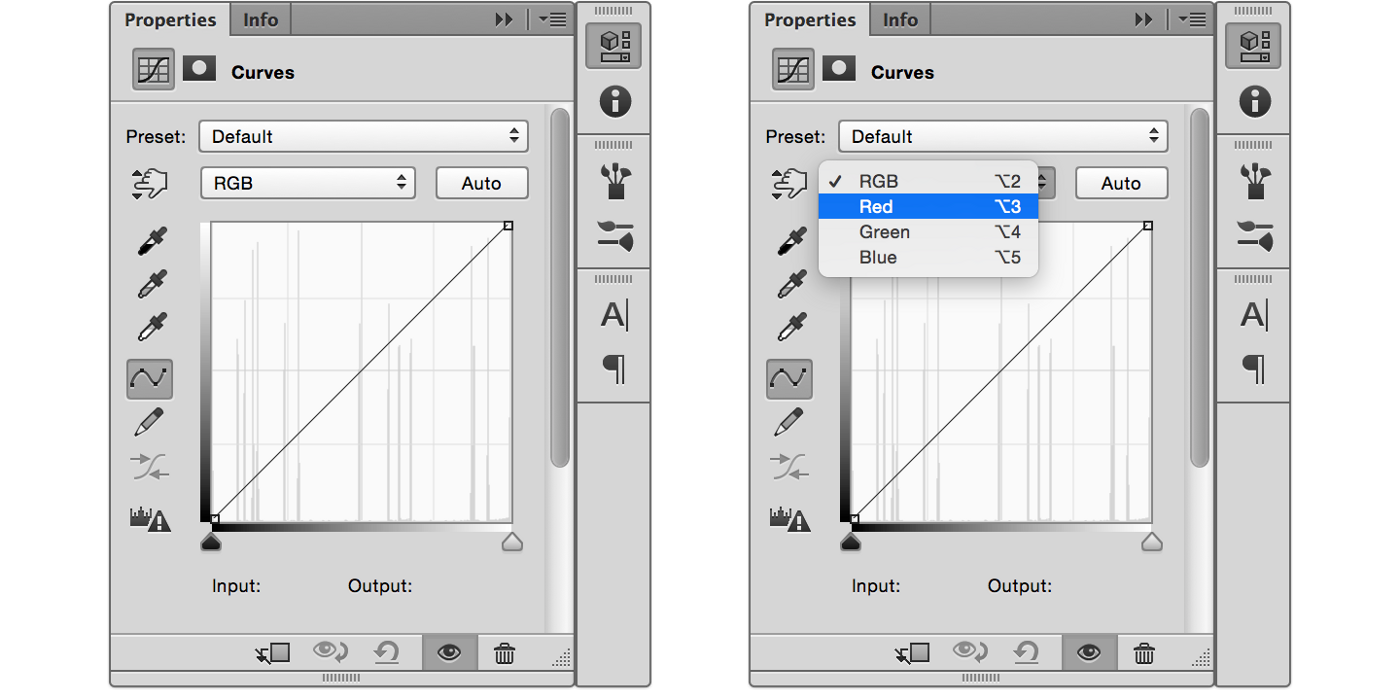This screenshot has width=1400, height=690.
Task: Select white point eyedropper in left panel
Action: coord(151,327)
